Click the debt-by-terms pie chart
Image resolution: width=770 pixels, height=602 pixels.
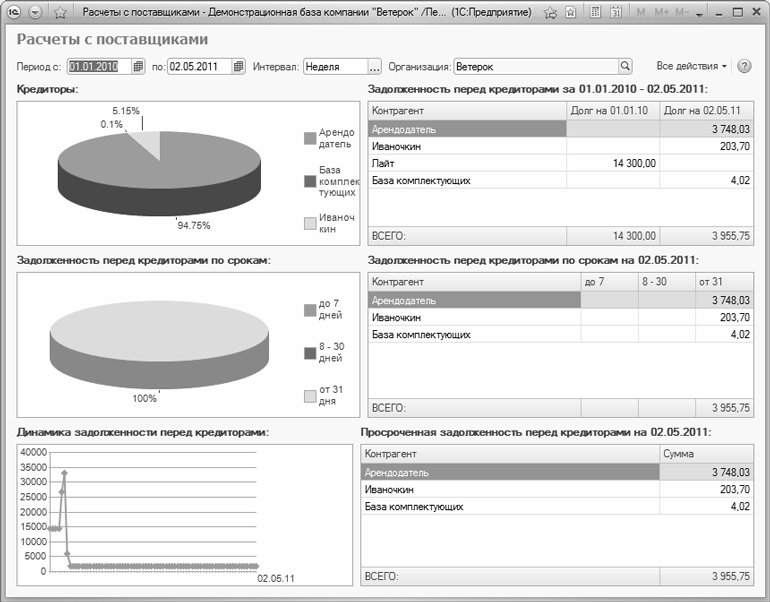pos(160,345)
